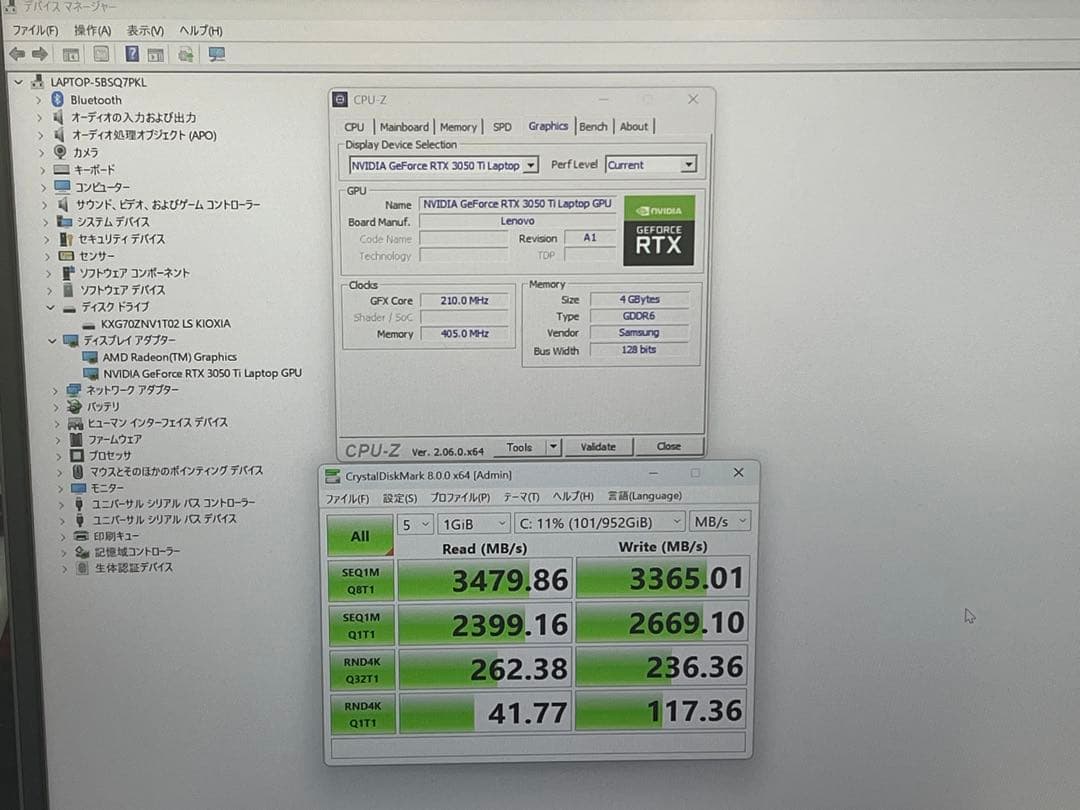The width and height of the screenshot is (1080, 810).
Task: Switch to the Mainboard tab
Action: click(x=404, y=127)
